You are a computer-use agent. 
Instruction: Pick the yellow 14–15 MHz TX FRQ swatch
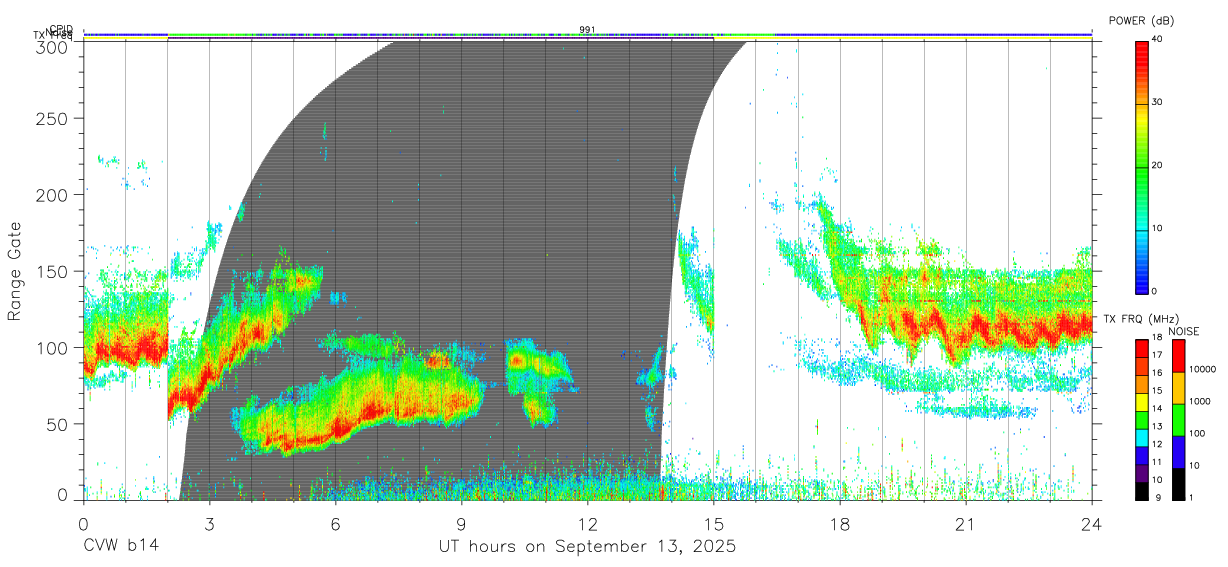(1141, 402)
